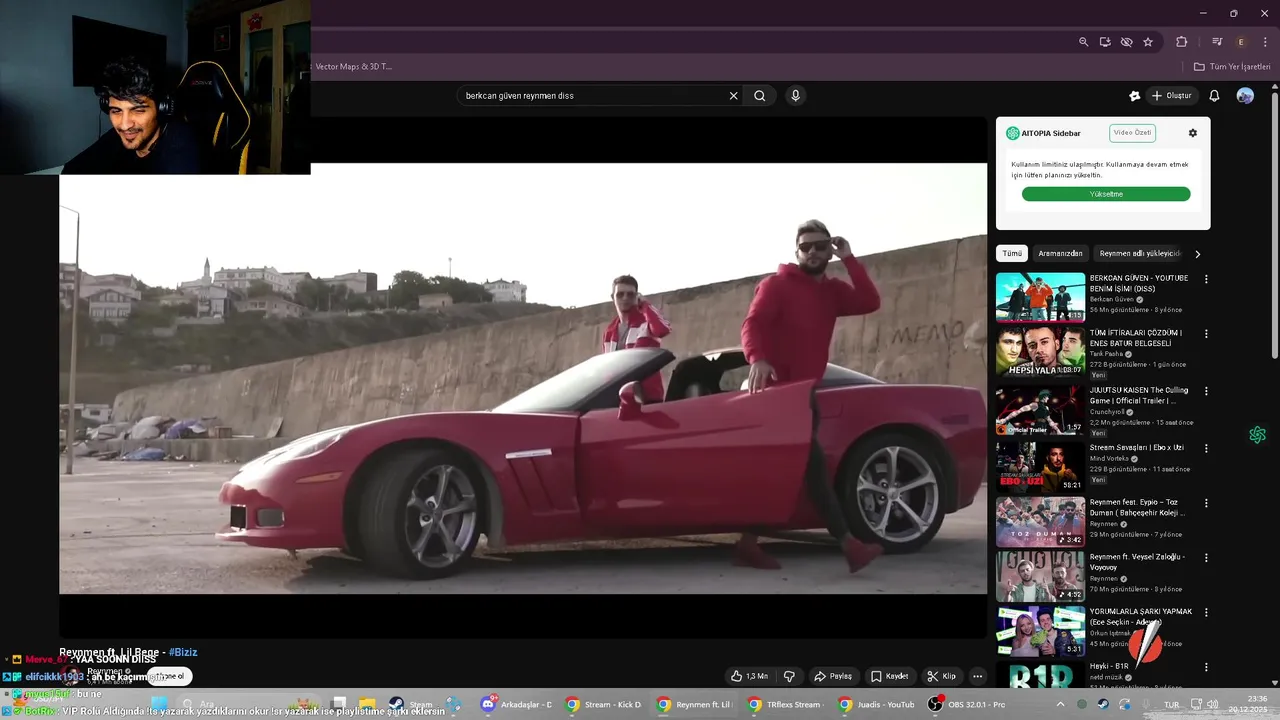1280x720 pixels.
Task: Switch to TRflexs Stream taskbar window
Action: pyautogui.click(x=785, y=704)
